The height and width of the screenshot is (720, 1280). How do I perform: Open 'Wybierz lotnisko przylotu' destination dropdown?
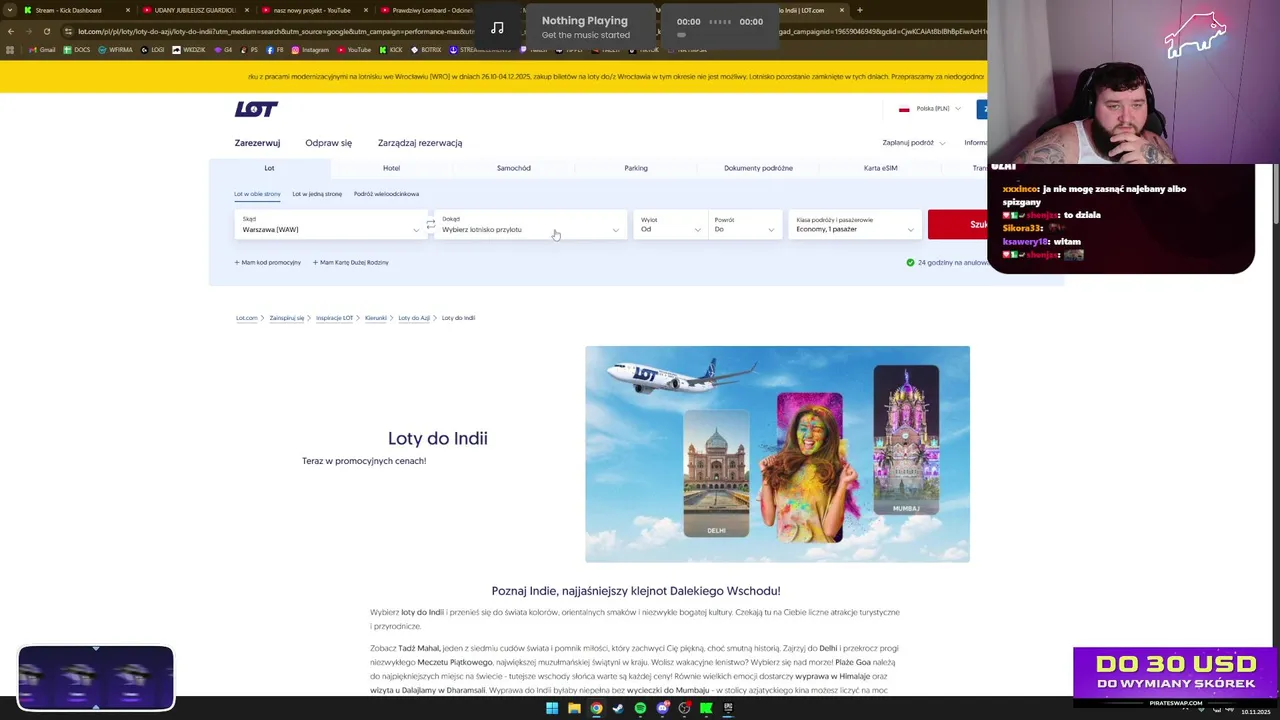531,224
